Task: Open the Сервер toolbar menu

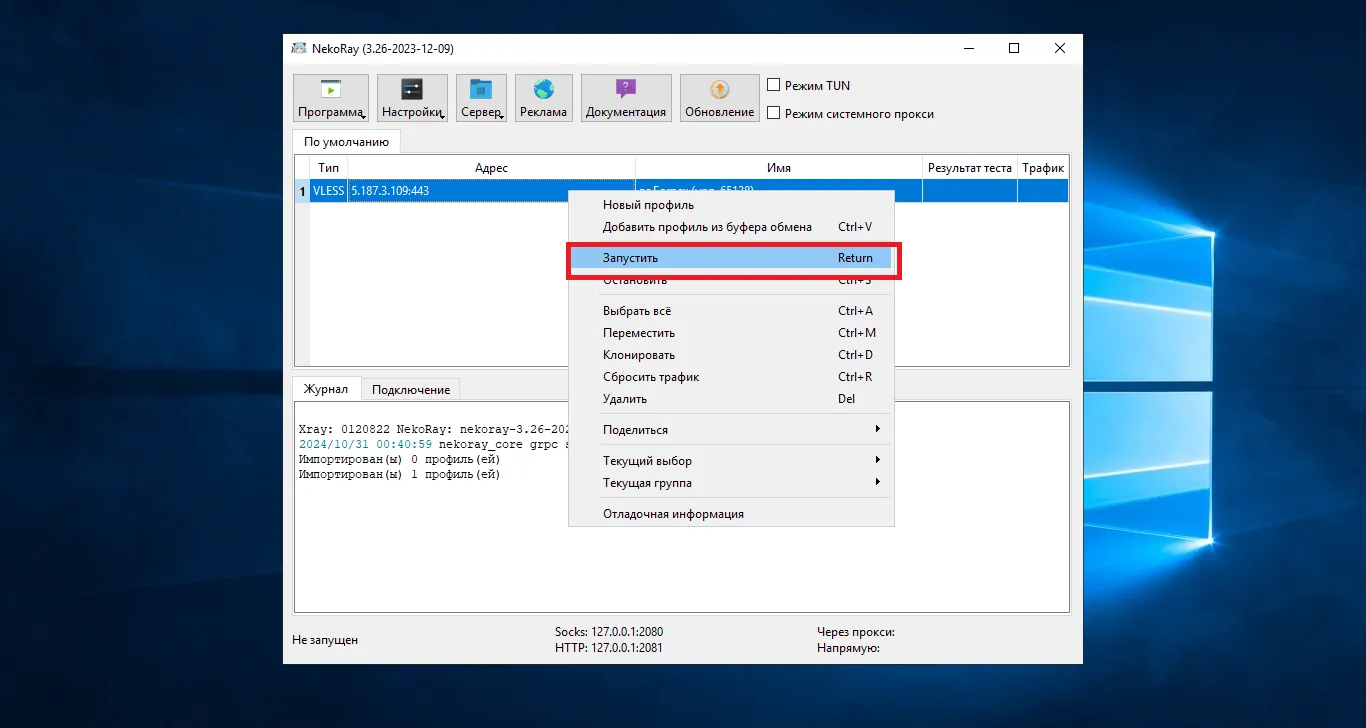Action: [x=481, y=98]
